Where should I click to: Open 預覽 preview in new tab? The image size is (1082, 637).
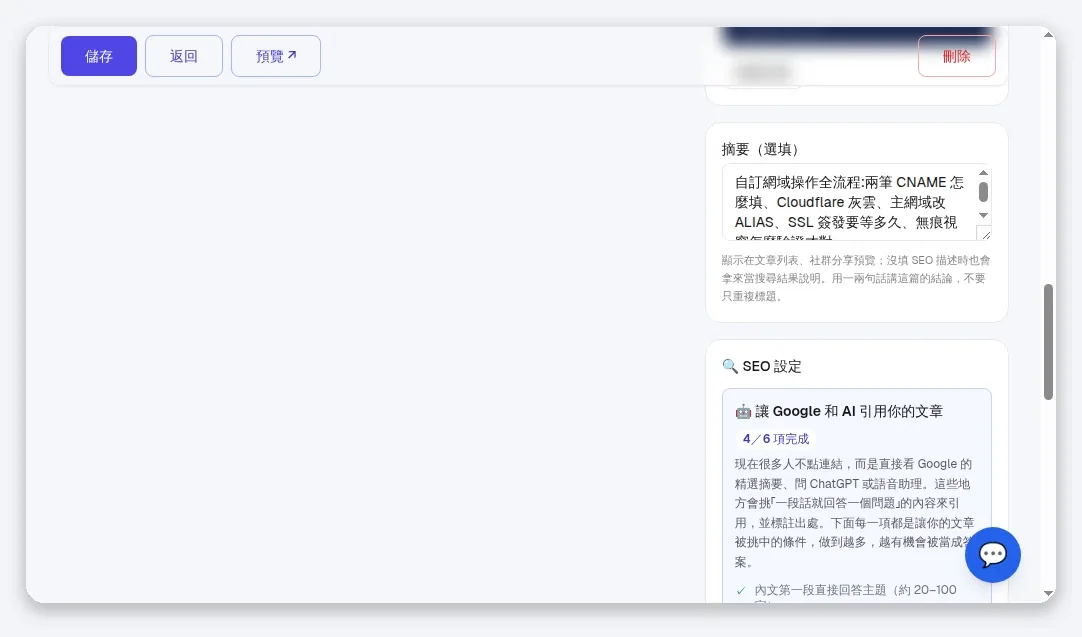[x=275, y=56]
